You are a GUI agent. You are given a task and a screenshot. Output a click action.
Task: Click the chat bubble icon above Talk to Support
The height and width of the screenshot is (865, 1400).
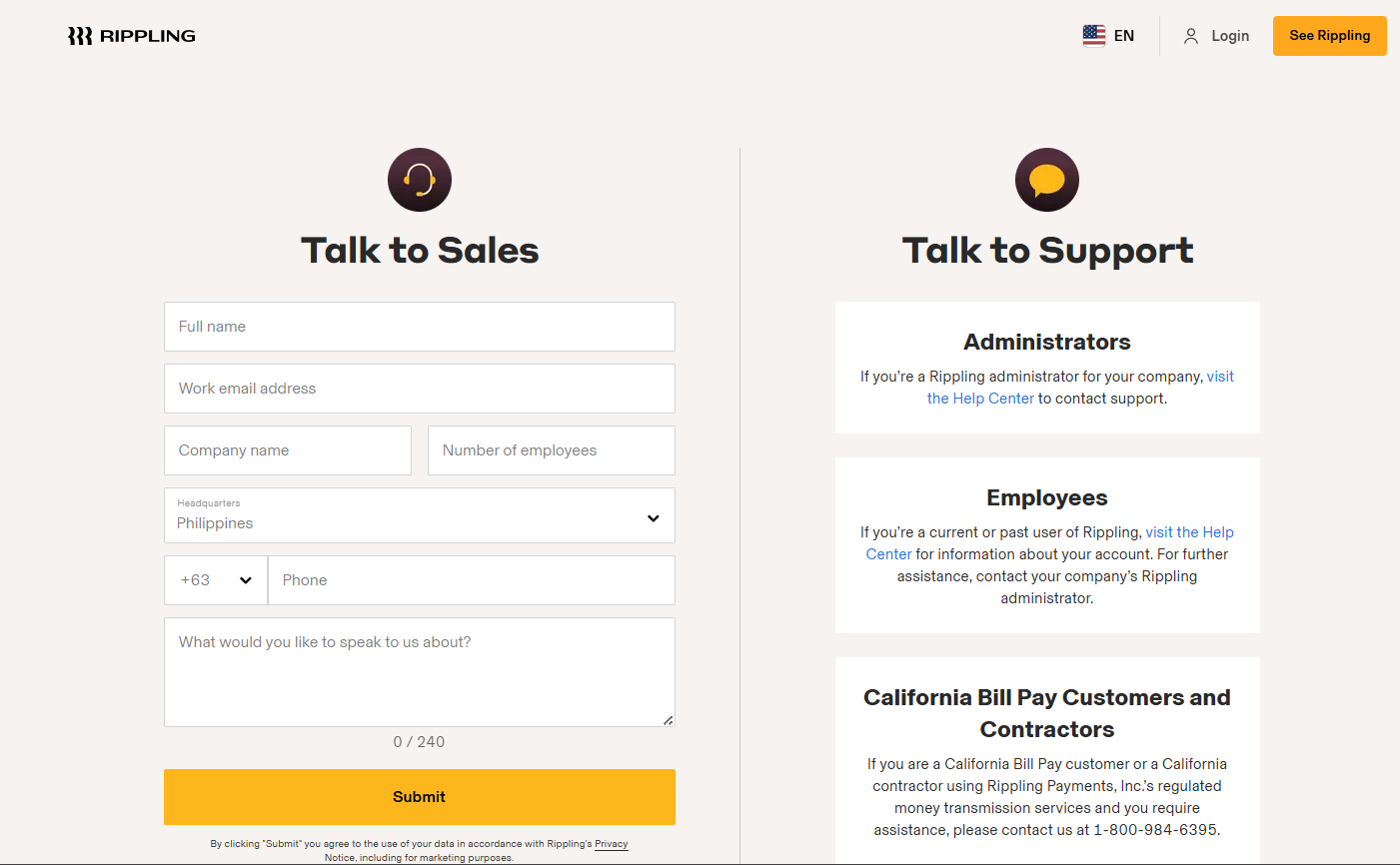1047,180
